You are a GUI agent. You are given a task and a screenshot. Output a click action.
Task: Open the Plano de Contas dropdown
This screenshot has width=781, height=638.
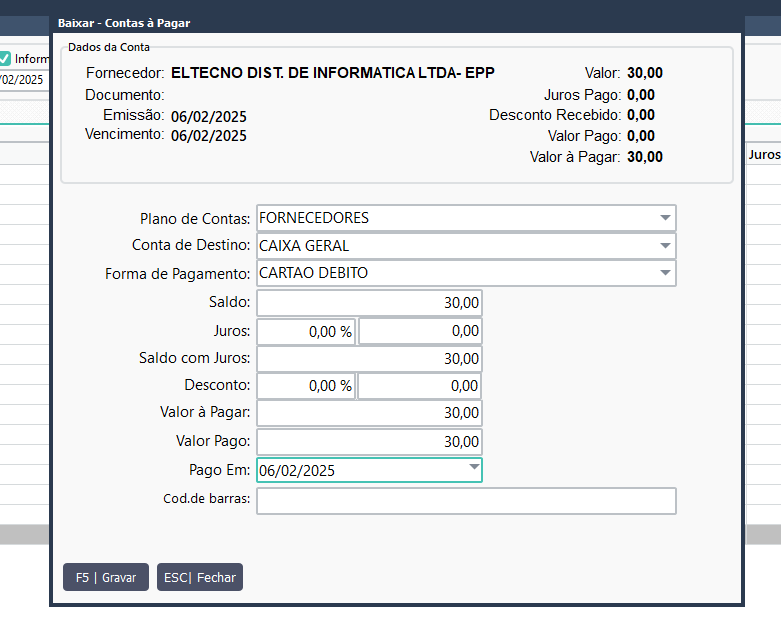click(664, 218)
